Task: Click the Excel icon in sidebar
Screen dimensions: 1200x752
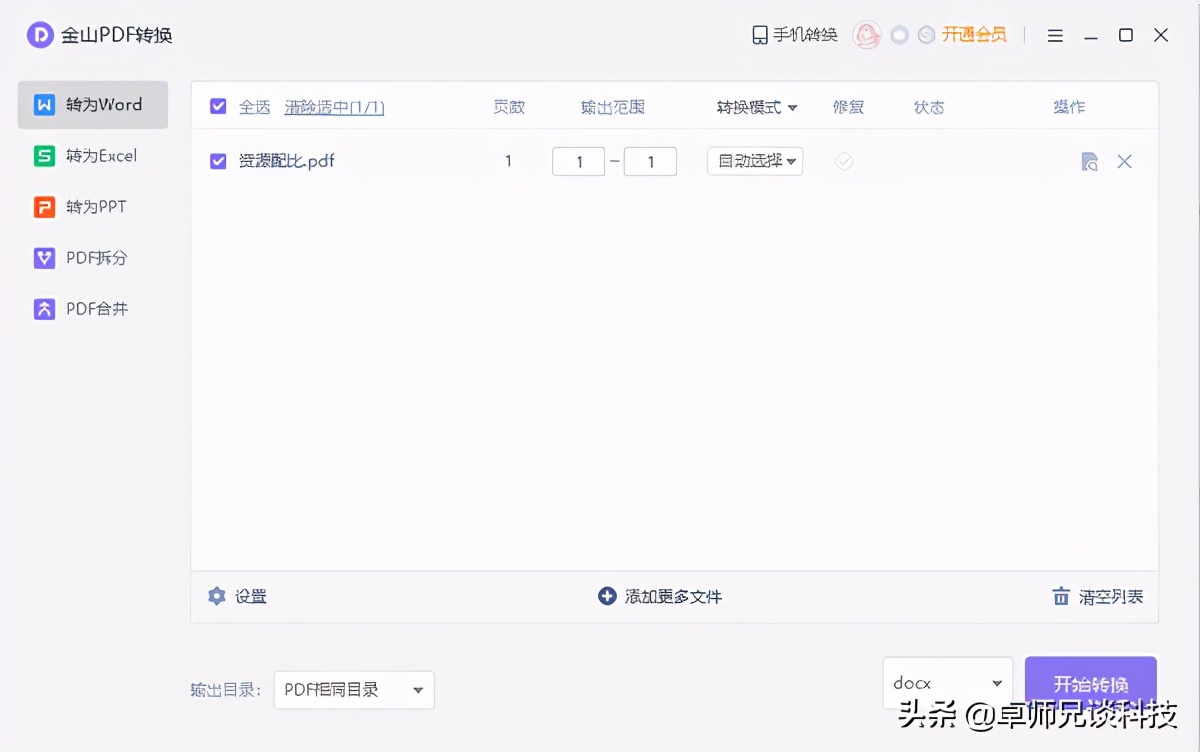Action: 44,156
